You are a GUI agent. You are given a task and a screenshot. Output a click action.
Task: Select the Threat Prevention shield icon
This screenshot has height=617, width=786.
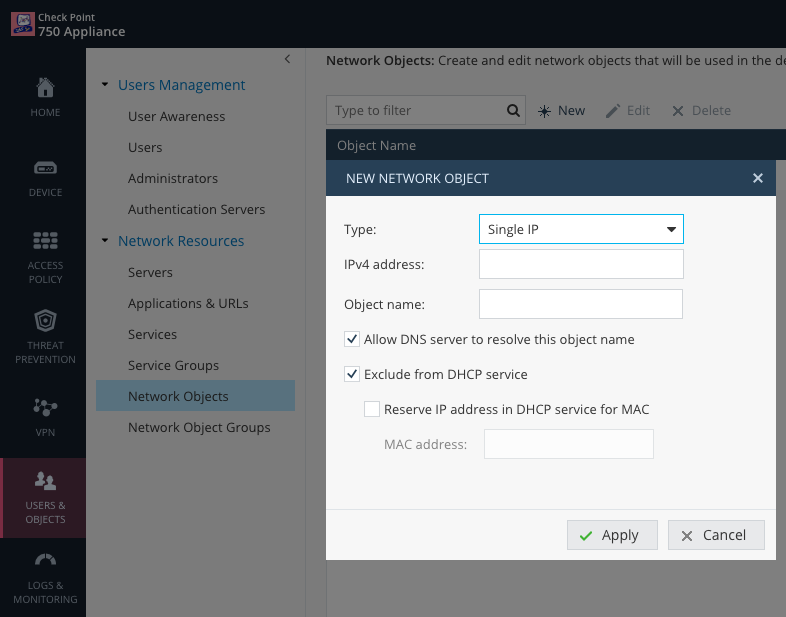click(45, 321)
